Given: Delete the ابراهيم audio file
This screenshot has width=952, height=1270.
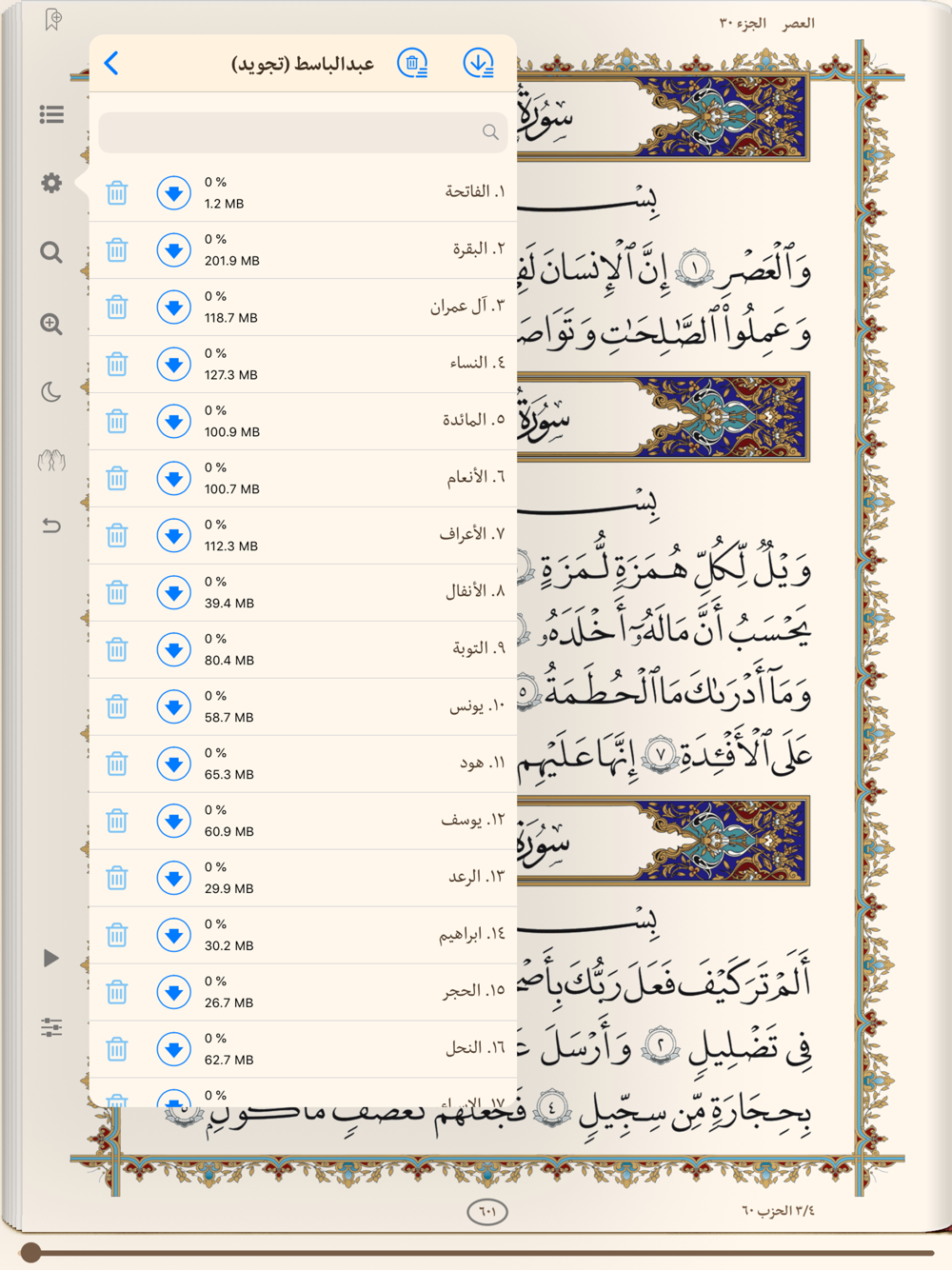Looking at the screenshot, I should tap(117, 936).
